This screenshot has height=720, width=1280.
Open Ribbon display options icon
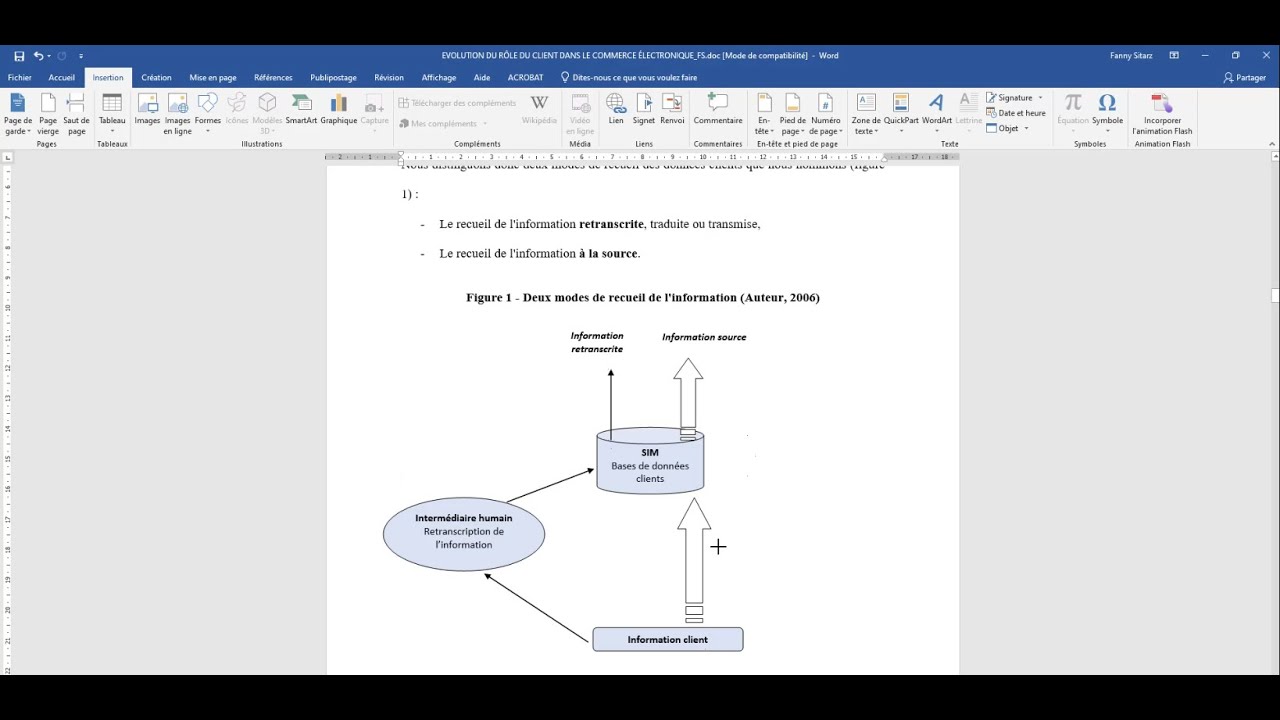coord(1174,56)
